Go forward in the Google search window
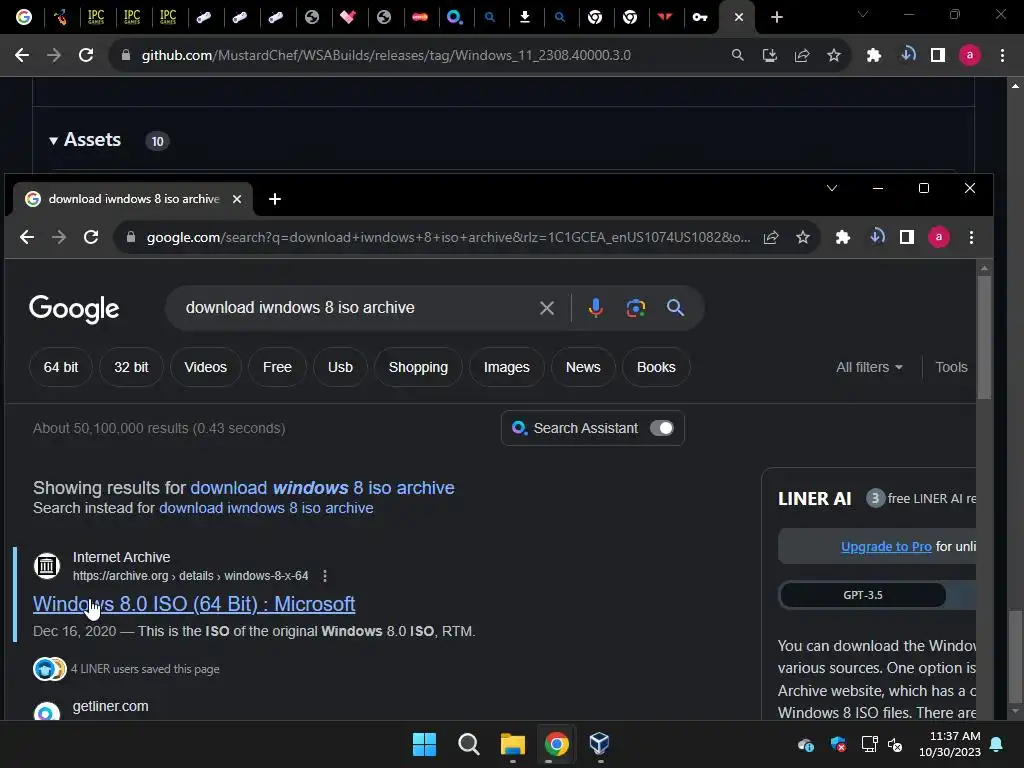This screenshot has width=1024, height=768. [x=59, y=237]
